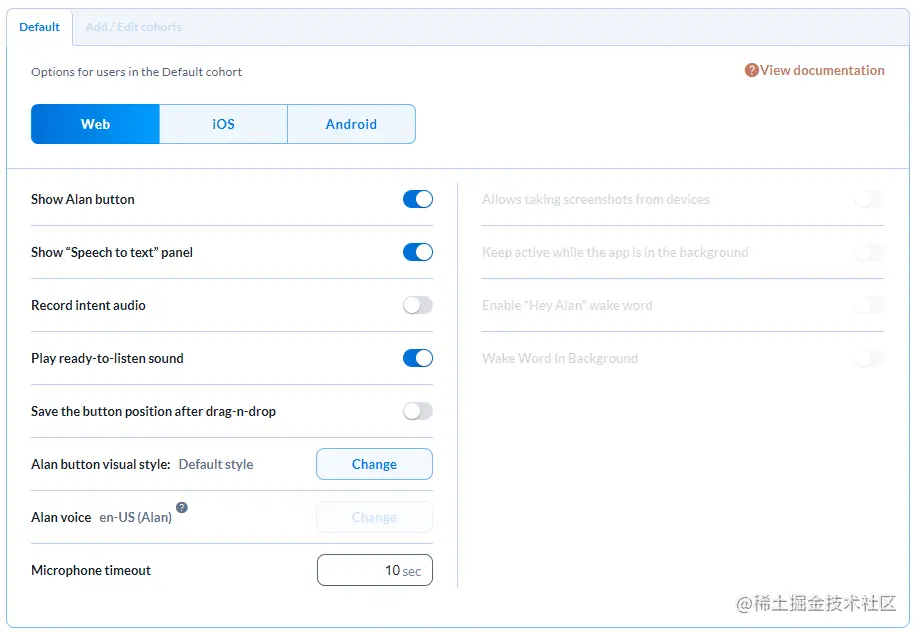The height and width of the screenshot is (633, 916).
Task: Click the Default style value text
Action: 216,464
